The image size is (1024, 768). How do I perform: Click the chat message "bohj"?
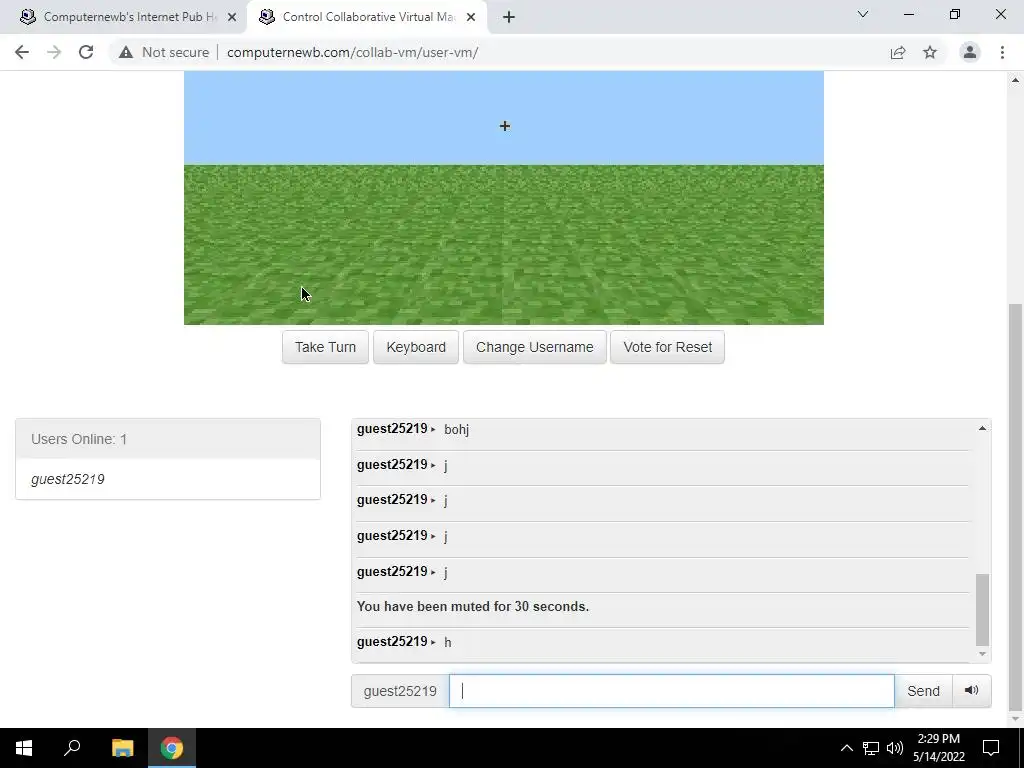tap(456, 429)
